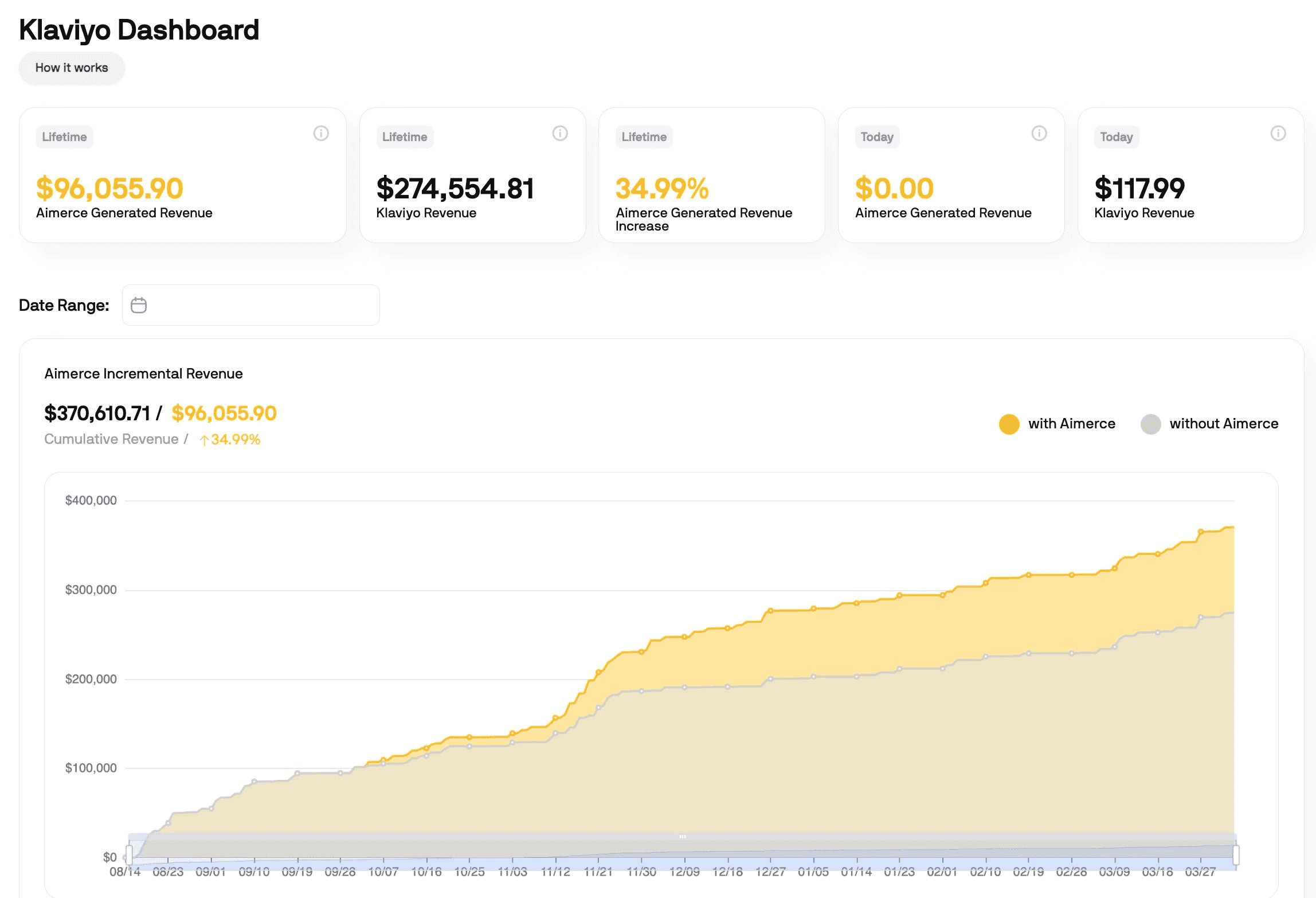Click the $96,055.90 Aimerce Generated Revenue card
Screen dimensions: 1316x898
click(x=183, y=175)
